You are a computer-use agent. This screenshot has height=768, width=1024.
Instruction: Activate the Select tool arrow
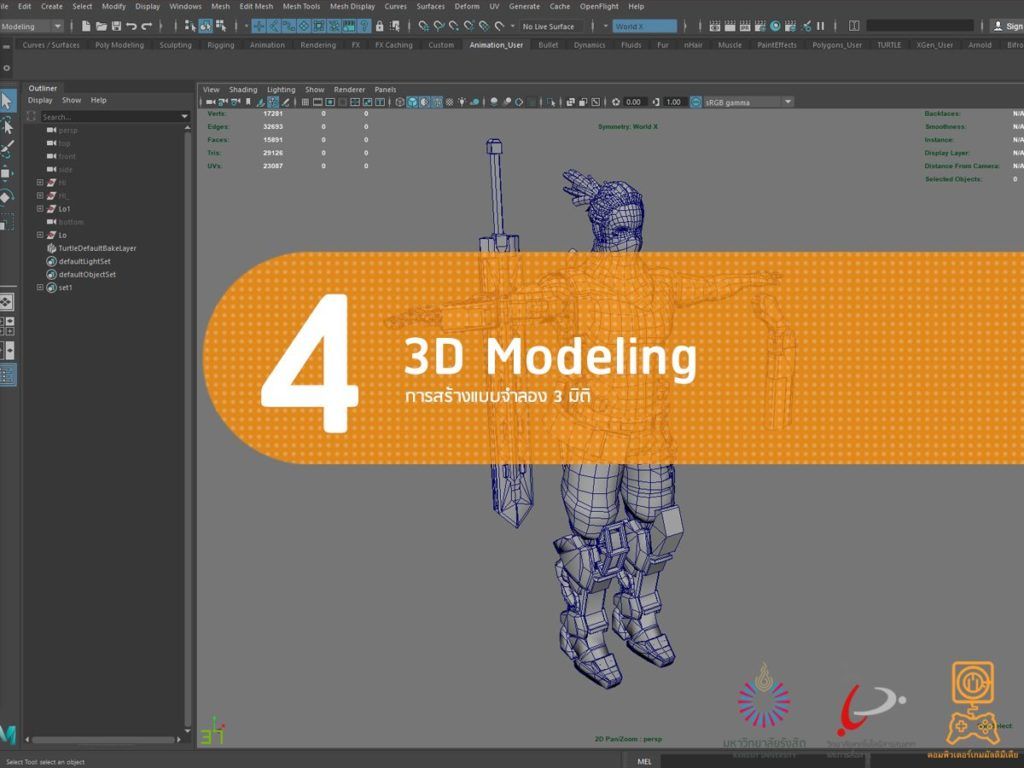[7, 101]
